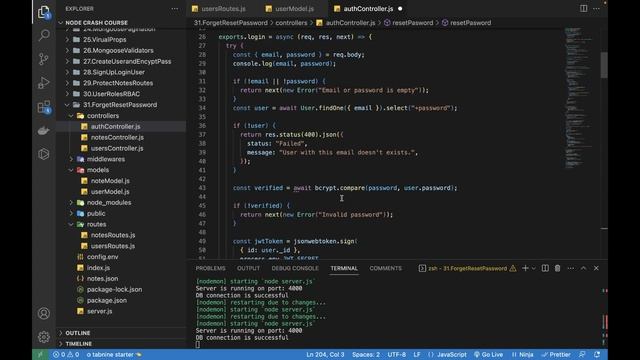Viewport: 640px width, 360px height.
Task: Open config.env file in explorer
Action: [x=121, y=257]
